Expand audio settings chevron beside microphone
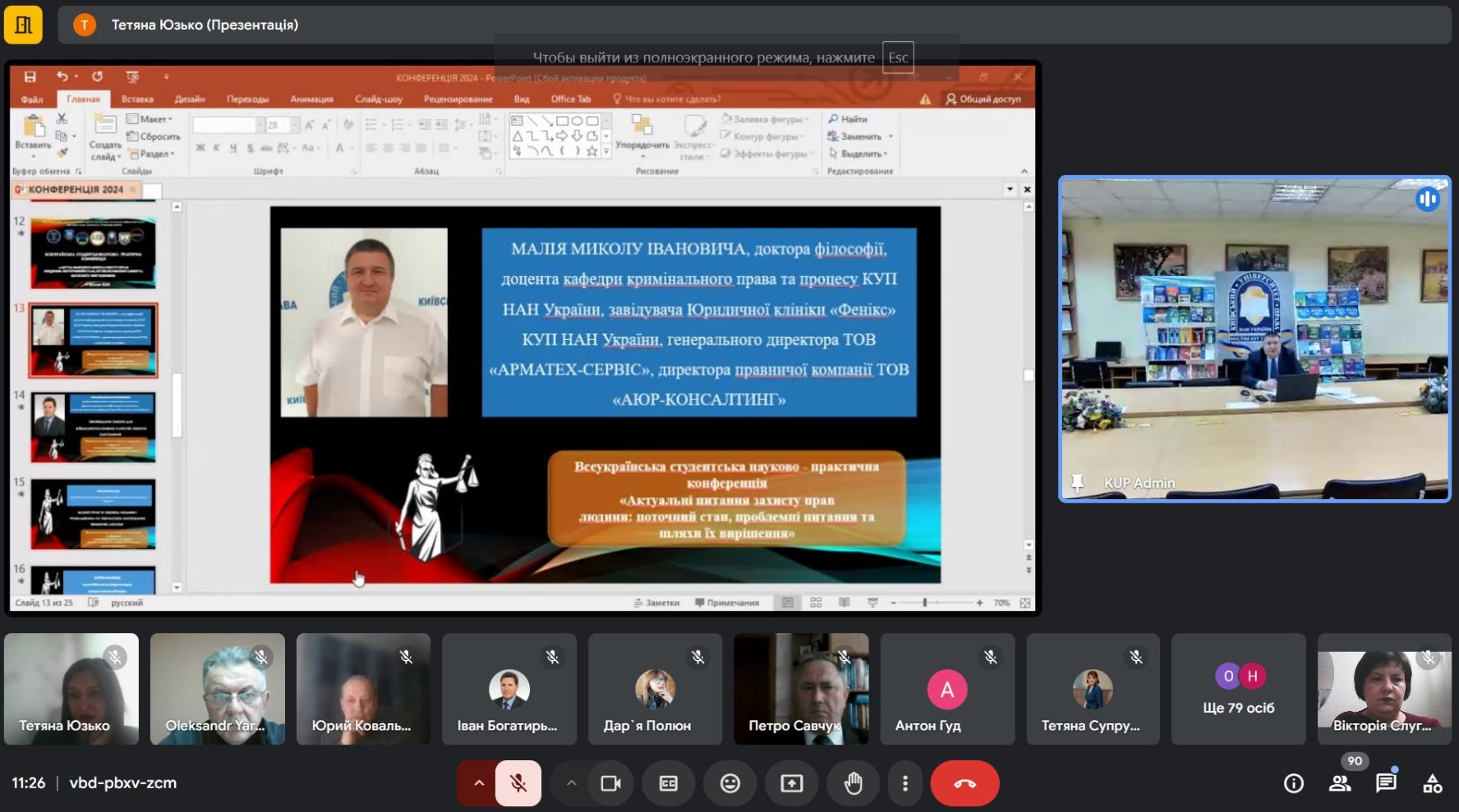The height and width of the screenshot is (812, 1459). [479, 783]
